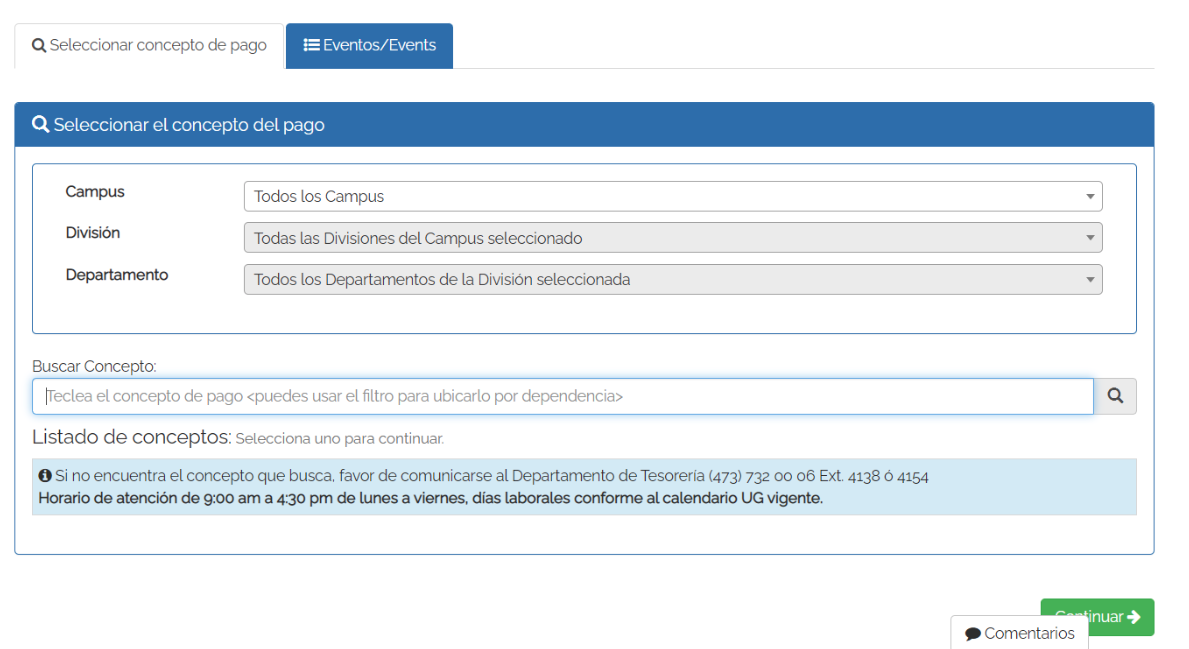Click the Horario de atención notice text
The image size is (1189, 649).
click(431, 498)
